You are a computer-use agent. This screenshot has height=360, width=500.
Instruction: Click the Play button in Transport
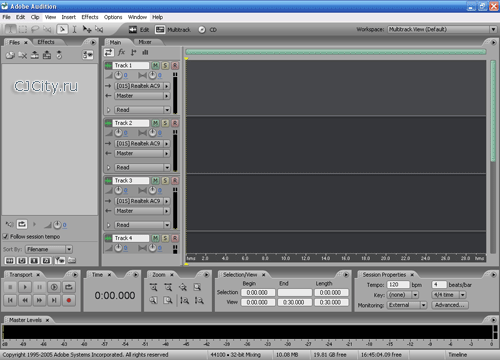[25, 287]
